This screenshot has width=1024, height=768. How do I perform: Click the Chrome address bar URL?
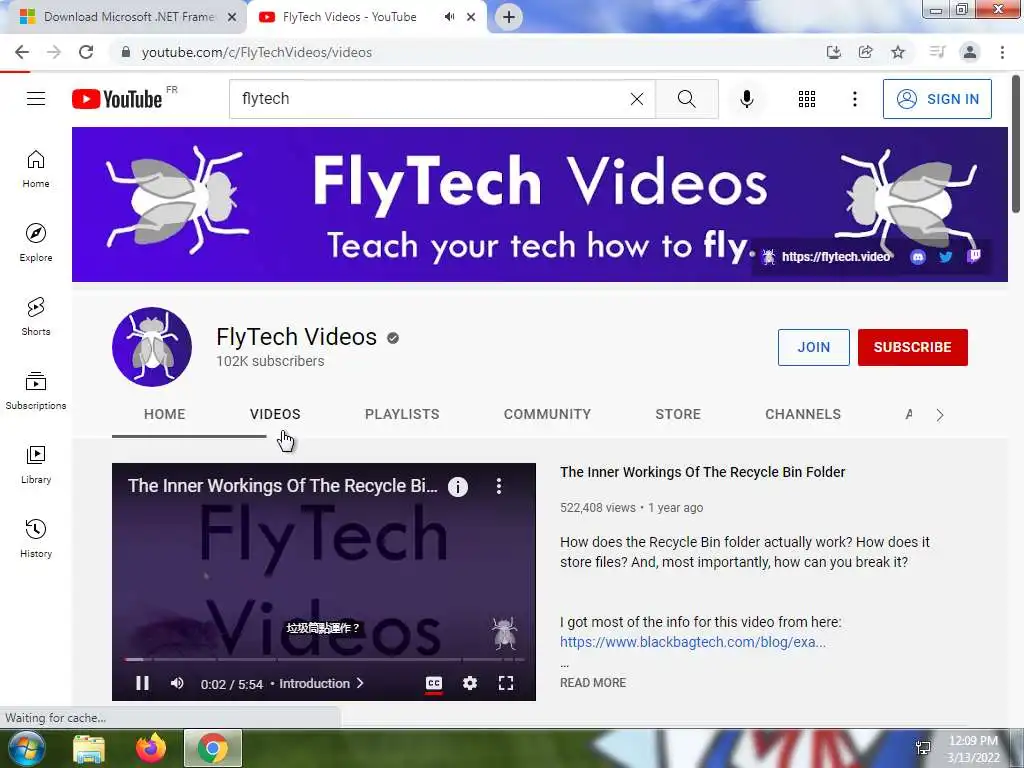[x=257, y=52]
